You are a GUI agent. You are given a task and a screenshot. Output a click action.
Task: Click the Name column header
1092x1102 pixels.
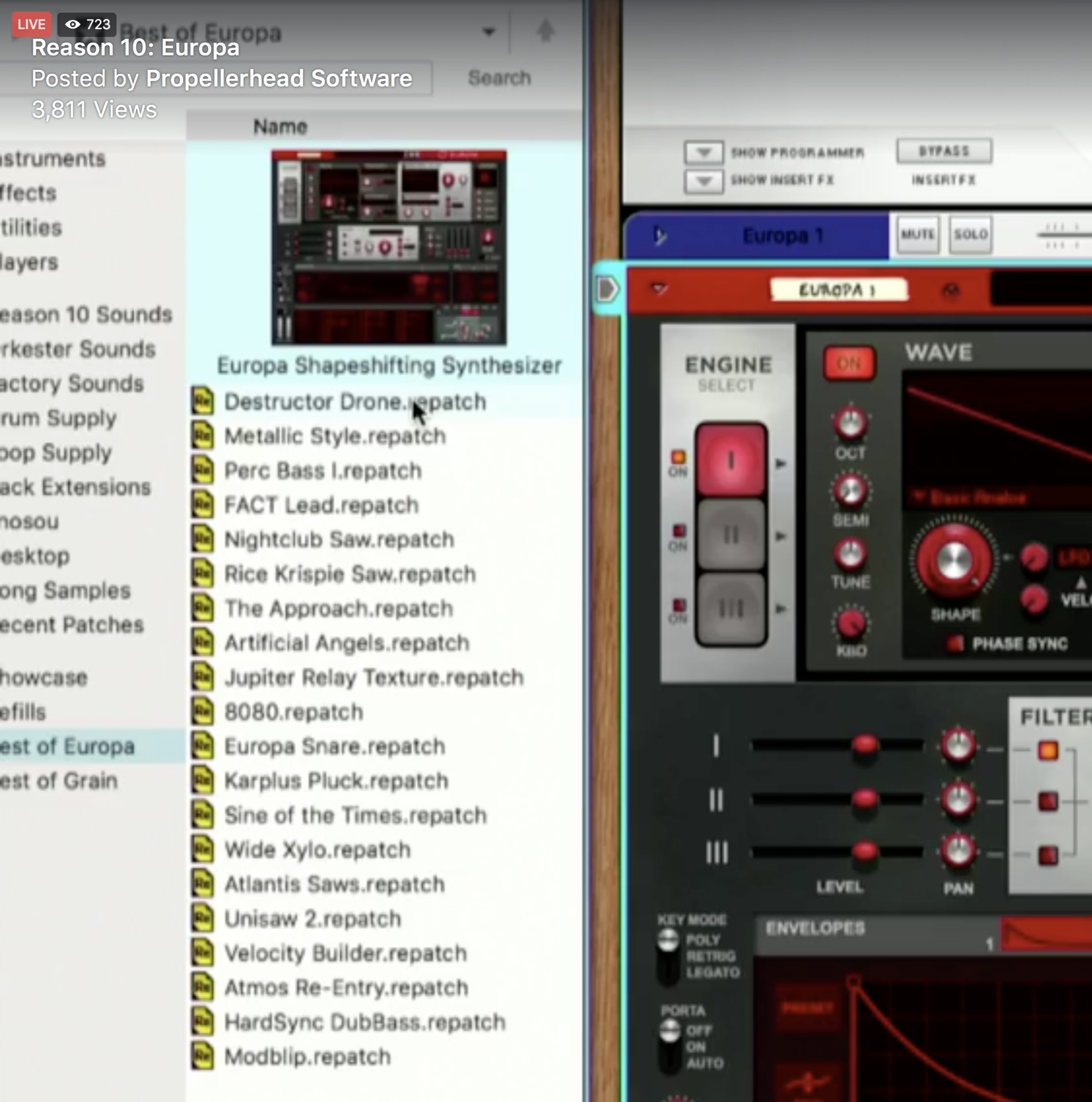(x=280, y=126)
